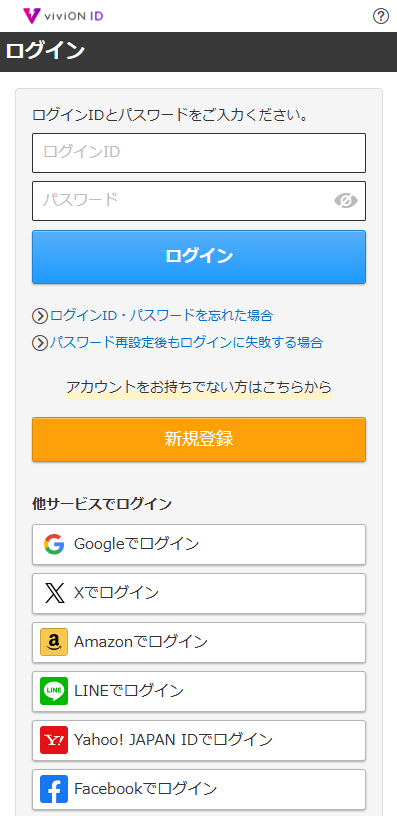Click the green LINE logo icon
The image size is (397, 816).
click(x=54, y=691)
